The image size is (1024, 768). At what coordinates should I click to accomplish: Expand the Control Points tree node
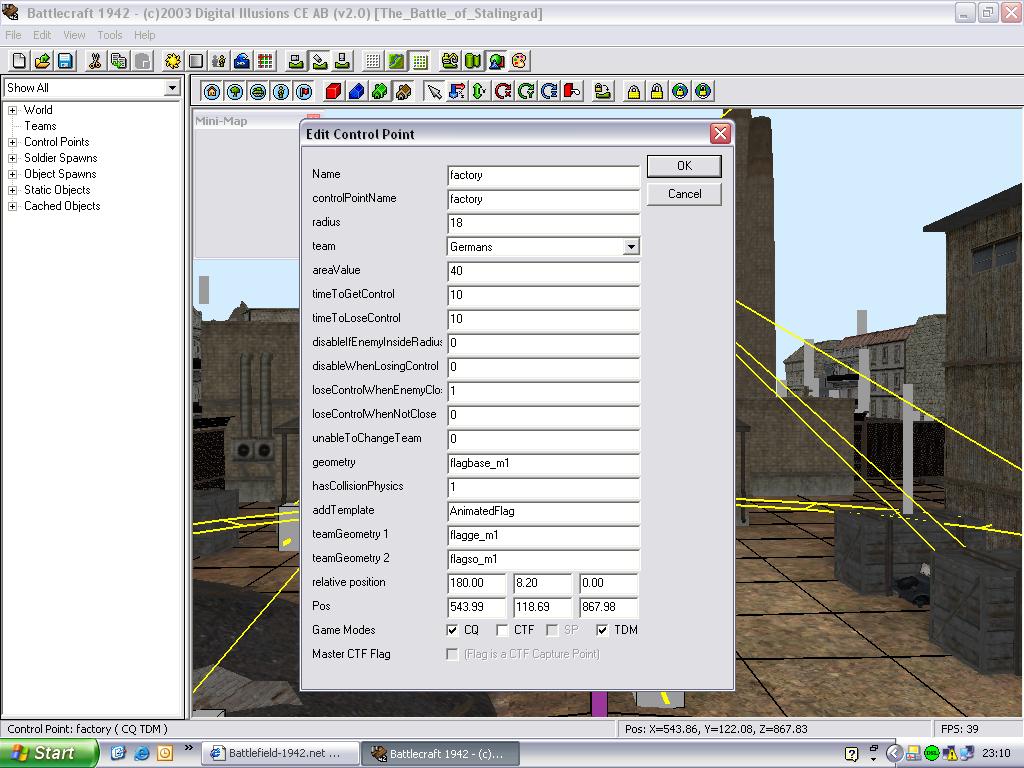(x=12, y=142)
